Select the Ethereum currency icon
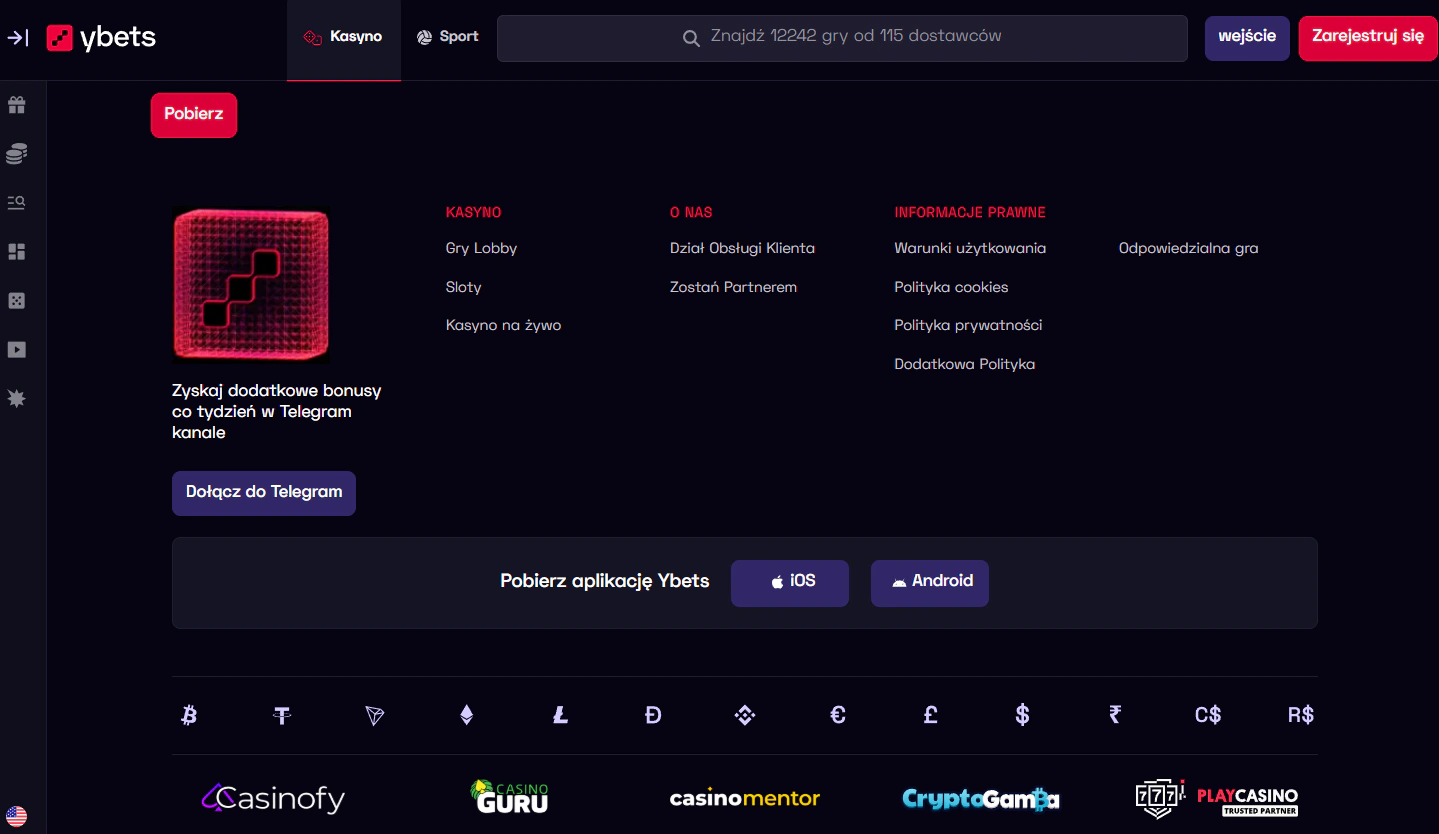Image resolution: width=1439 pixels, height=834 pixels. 466,715
